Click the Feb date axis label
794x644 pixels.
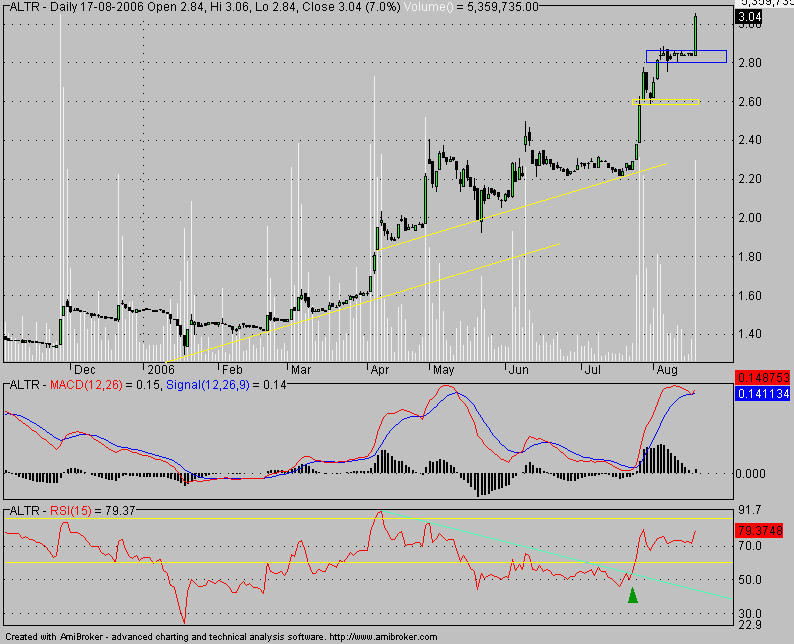click(232, 370)
